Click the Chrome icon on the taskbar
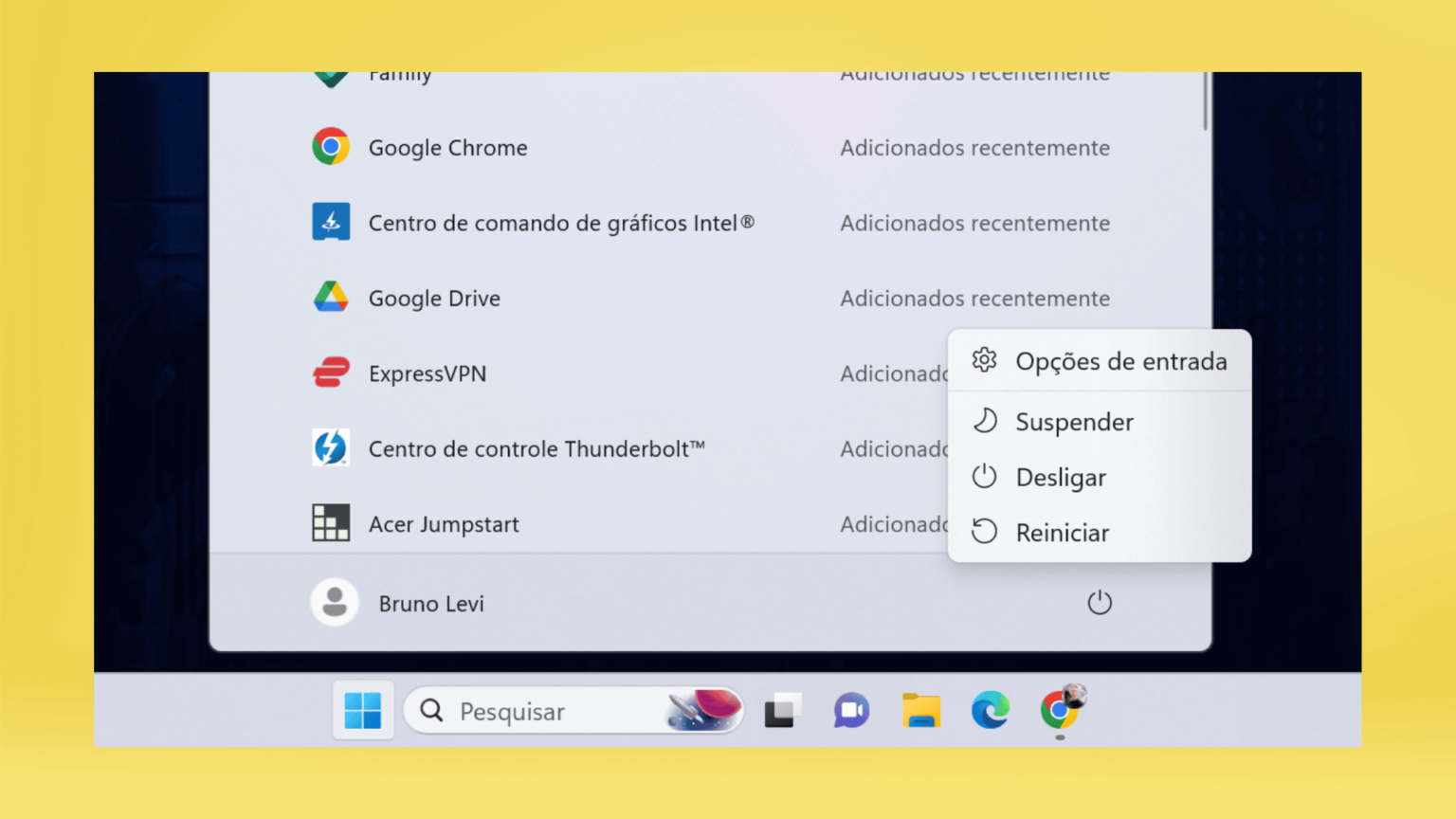Viewport: 1456px width, 819px height. (x=1060, y=710)
